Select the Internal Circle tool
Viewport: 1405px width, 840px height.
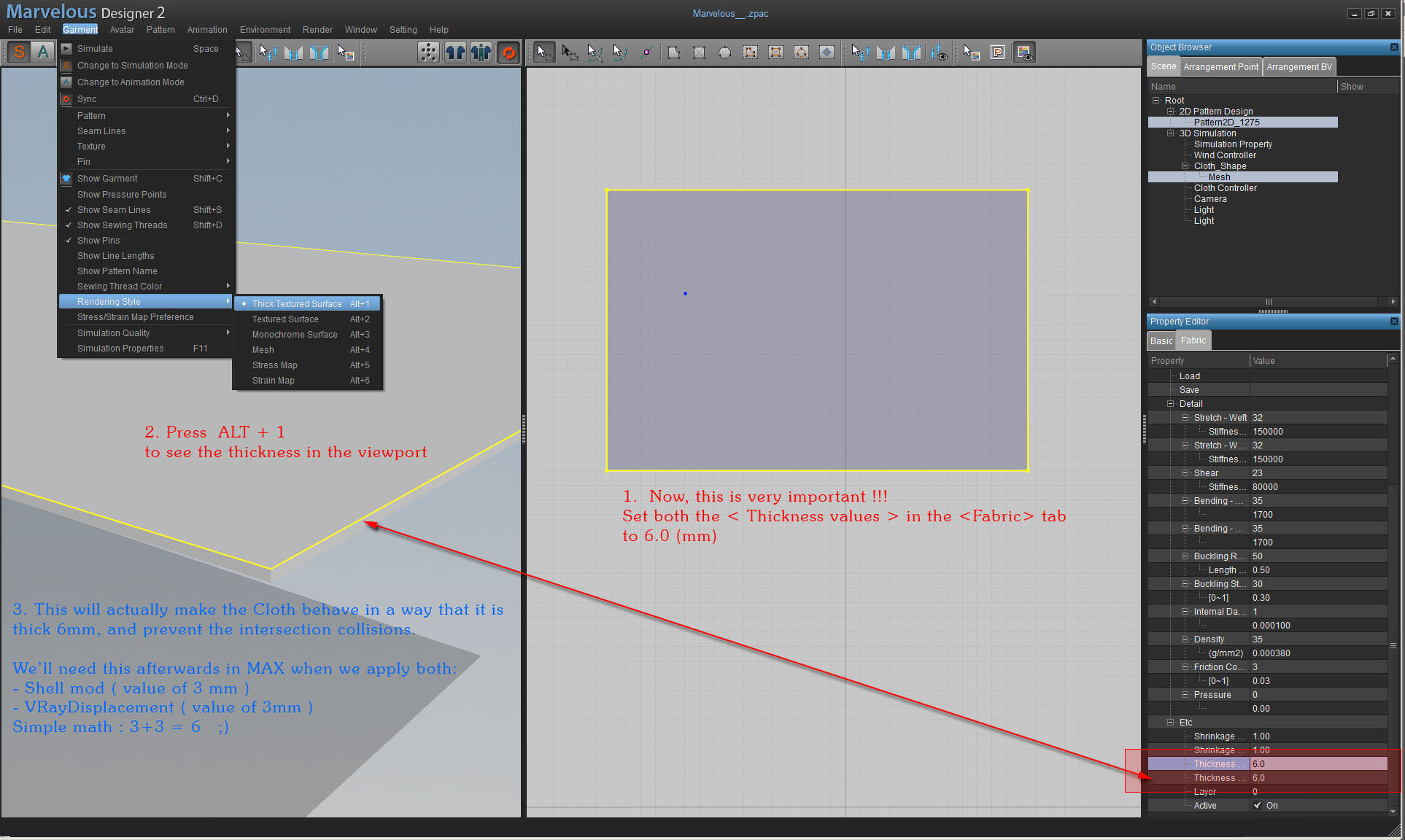[802, 52]
